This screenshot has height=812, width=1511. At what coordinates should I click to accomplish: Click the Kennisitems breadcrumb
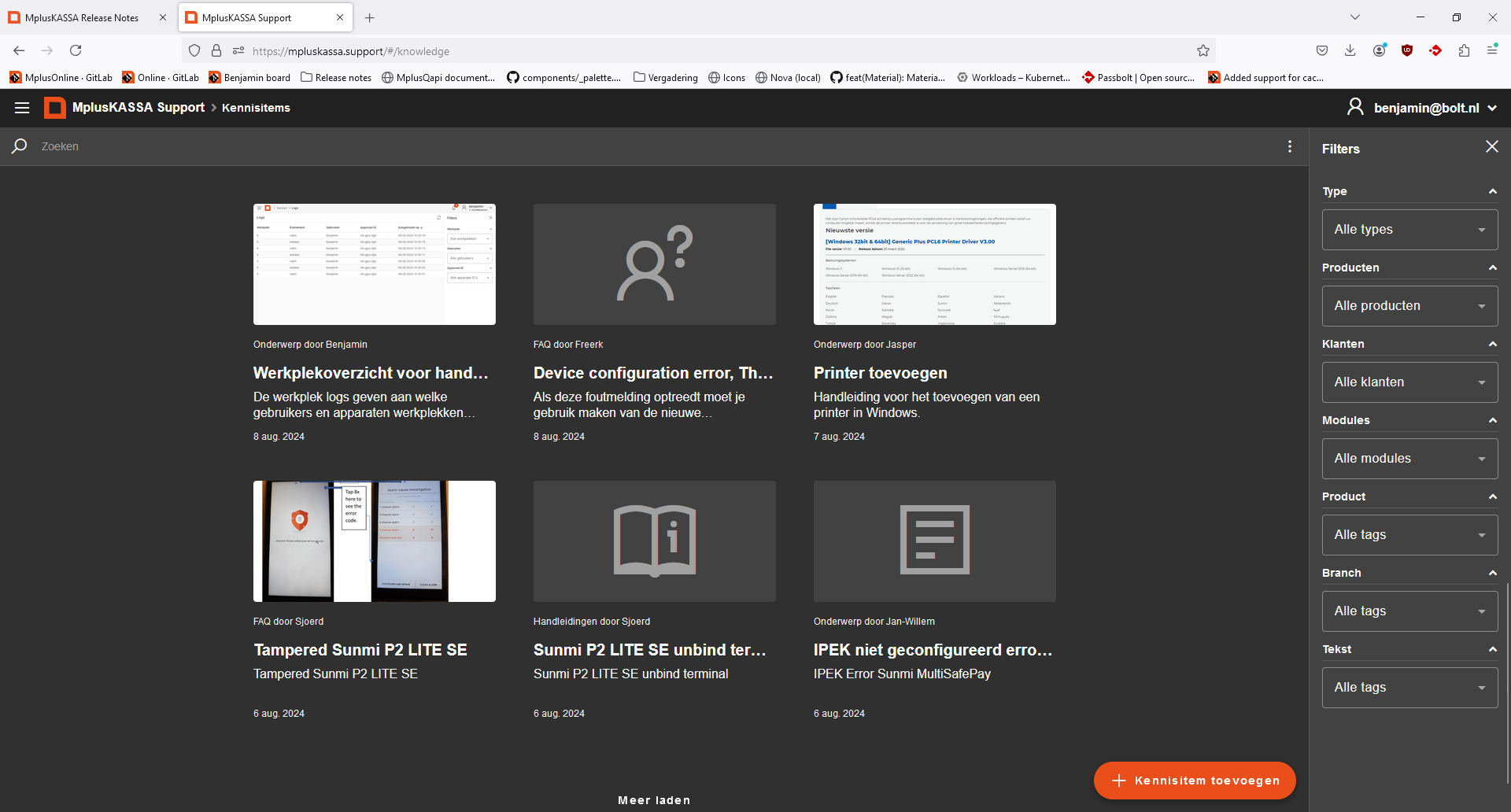tap(256, 108)
